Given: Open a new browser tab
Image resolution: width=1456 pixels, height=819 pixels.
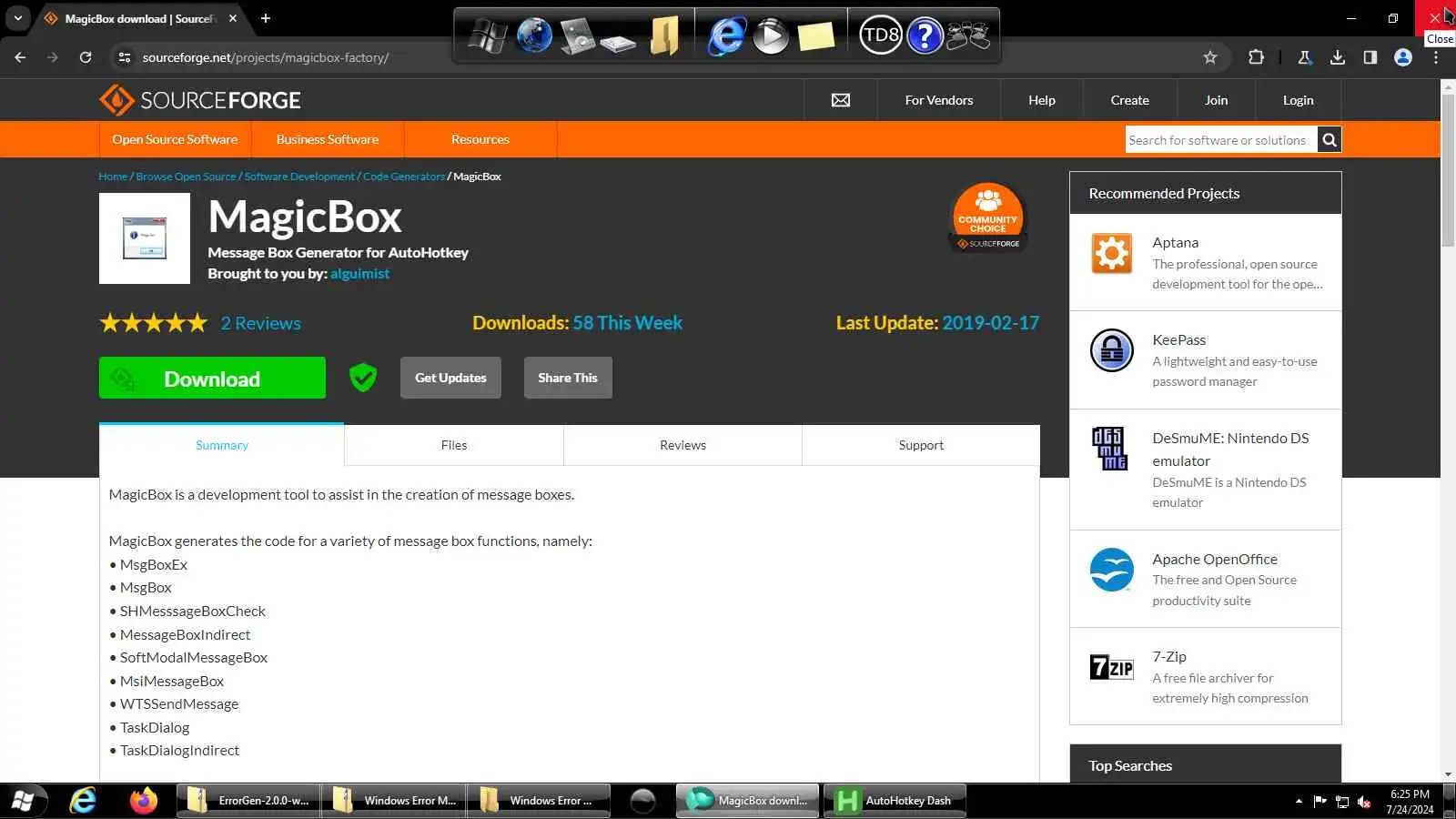Looking at the screenshot, I should click(266, 18).
